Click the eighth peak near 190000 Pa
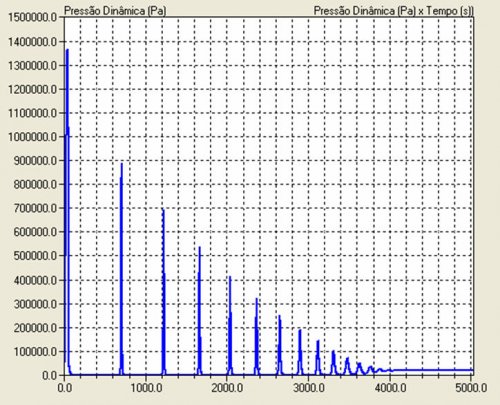The width and height of the screenshot is (500, 405). pos(300,331)
